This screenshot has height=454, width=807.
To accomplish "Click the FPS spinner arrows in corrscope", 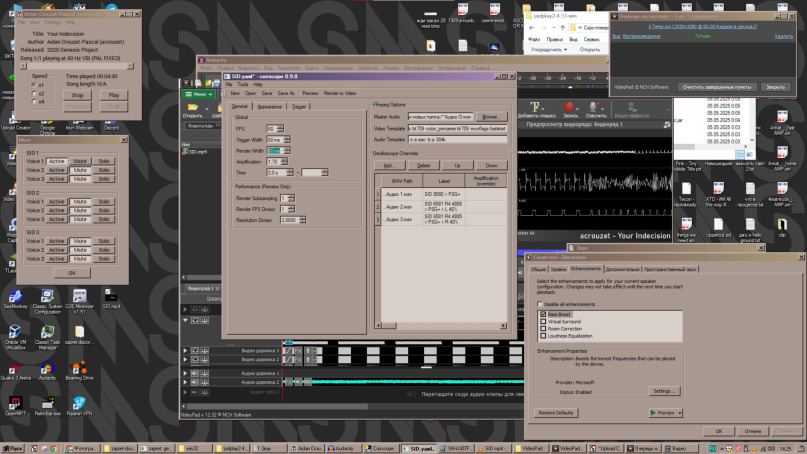I will pyautogui.click(x=282, y=129).
